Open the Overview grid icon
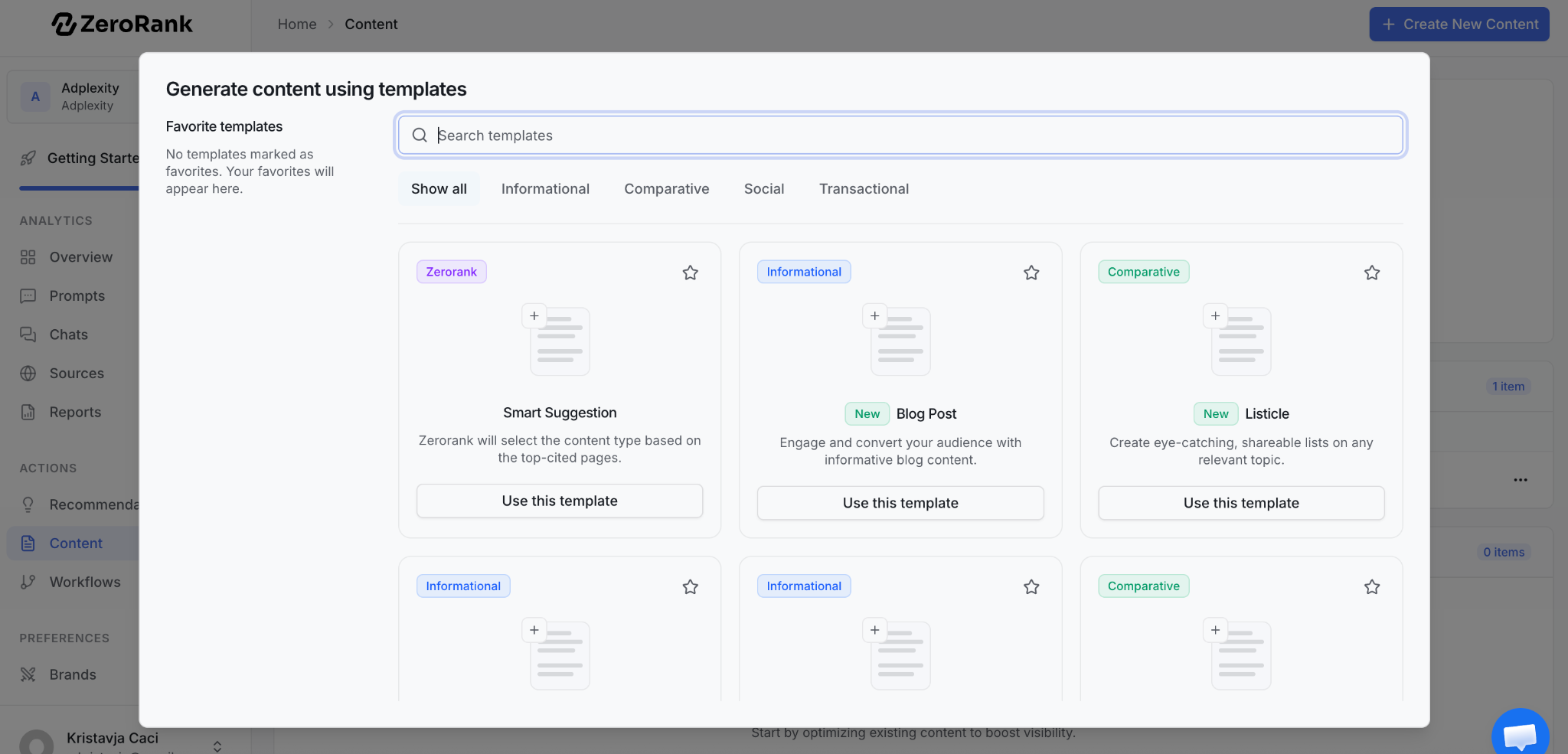This screenshot has height=754, width=1568. coord(28,257)
